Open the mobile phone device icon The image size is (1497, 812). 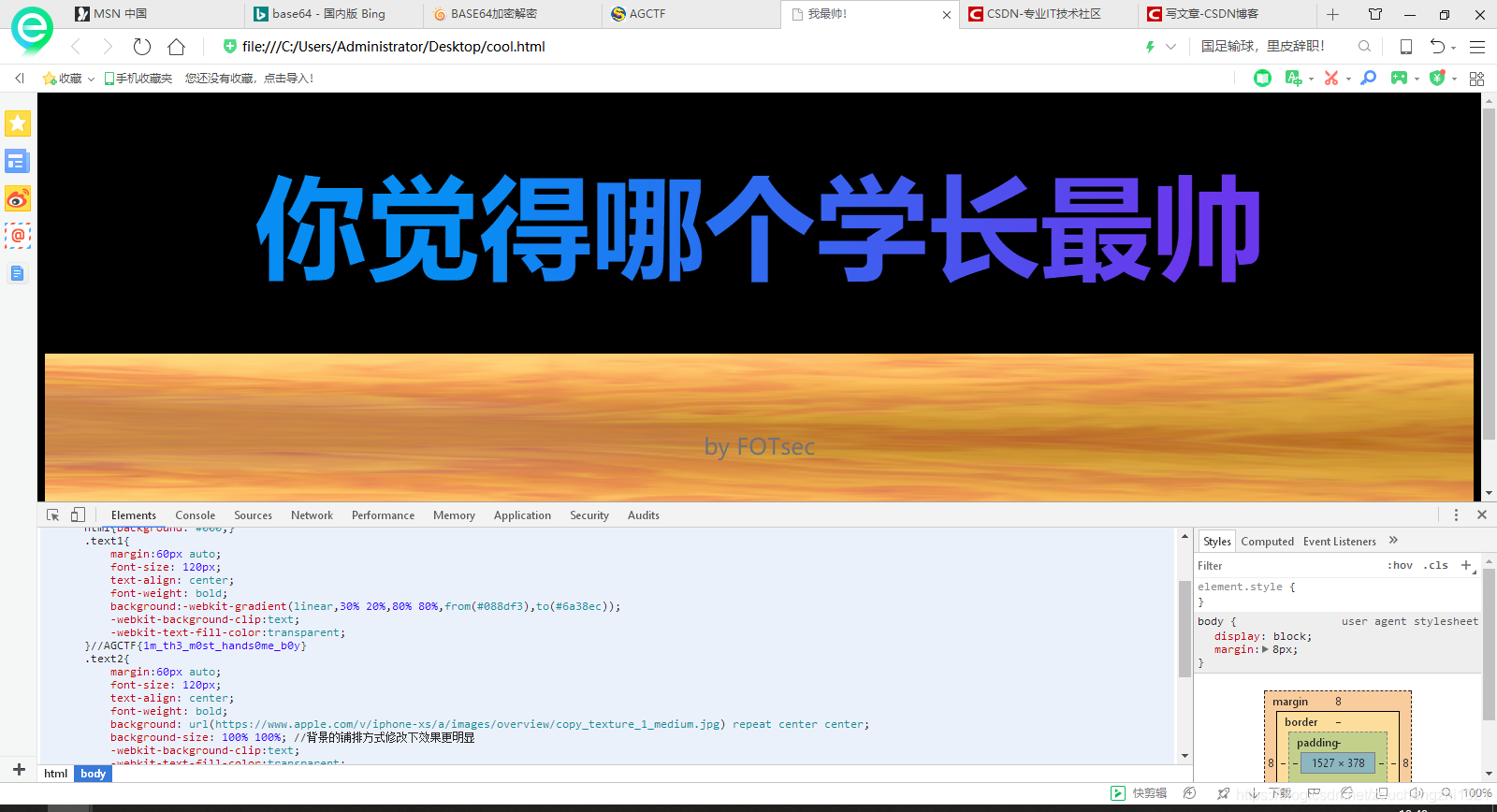(1405, 47)
